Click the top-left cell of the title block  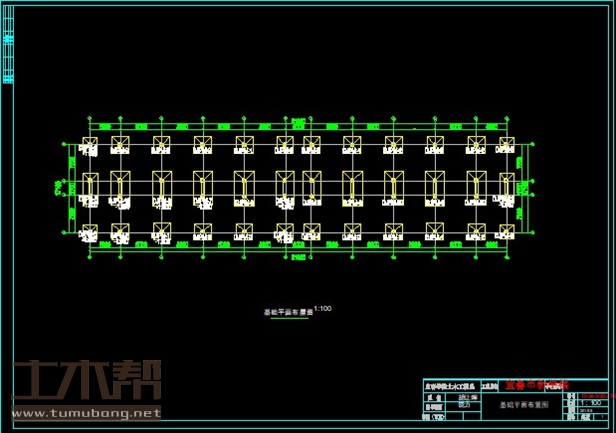(x=446, y=384)
